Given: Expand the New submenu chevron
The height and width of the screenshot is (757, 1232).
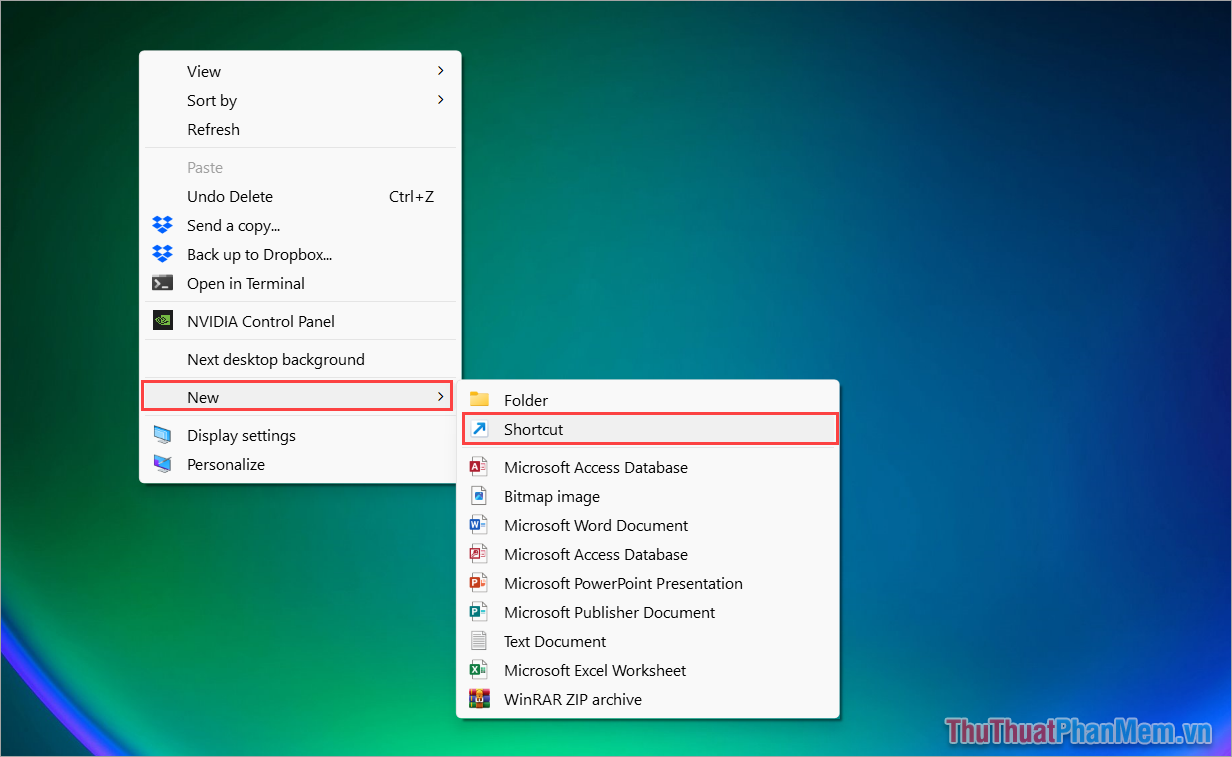Looking at the screenshot, I should pos(440,397).
